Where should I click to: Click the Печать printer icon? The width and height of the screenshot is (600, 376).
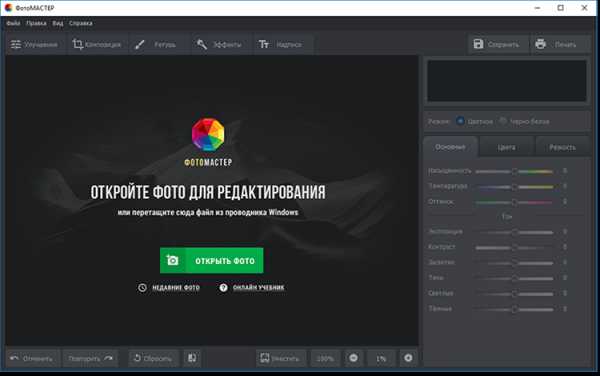point(540,44)
